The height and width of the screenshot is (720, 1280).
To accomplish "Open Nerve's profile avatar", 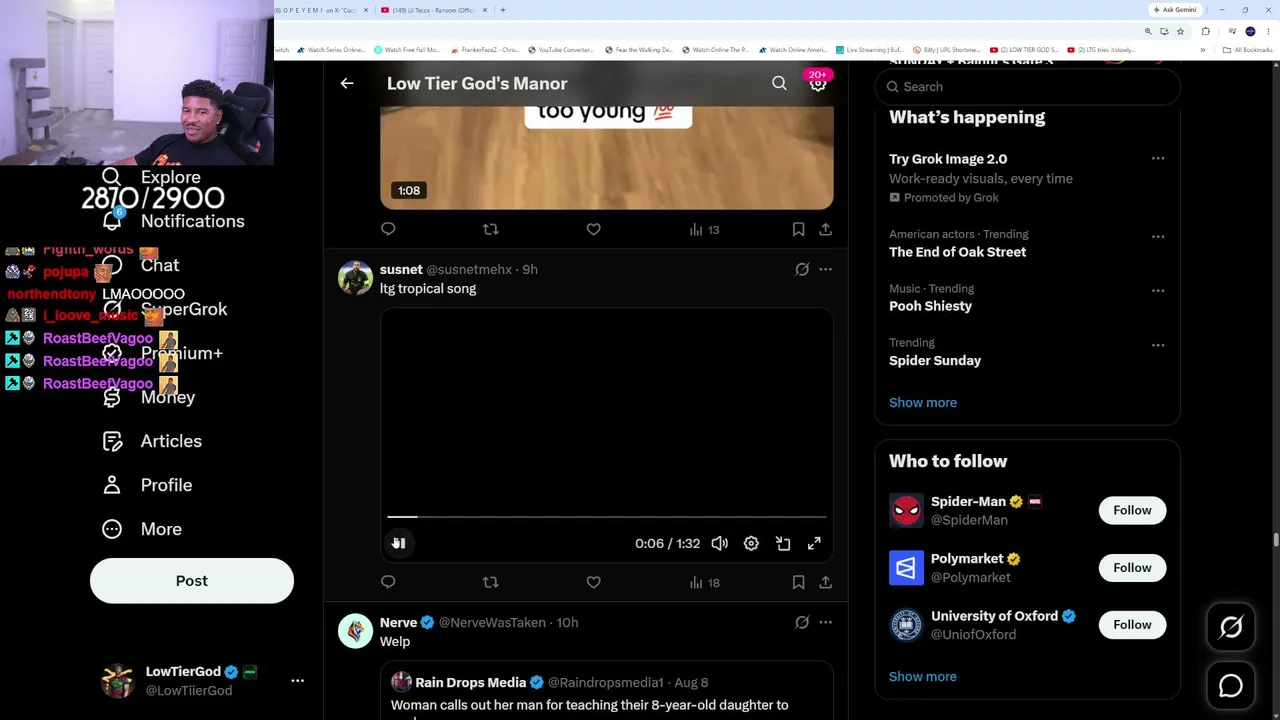I will click(355, 631).
